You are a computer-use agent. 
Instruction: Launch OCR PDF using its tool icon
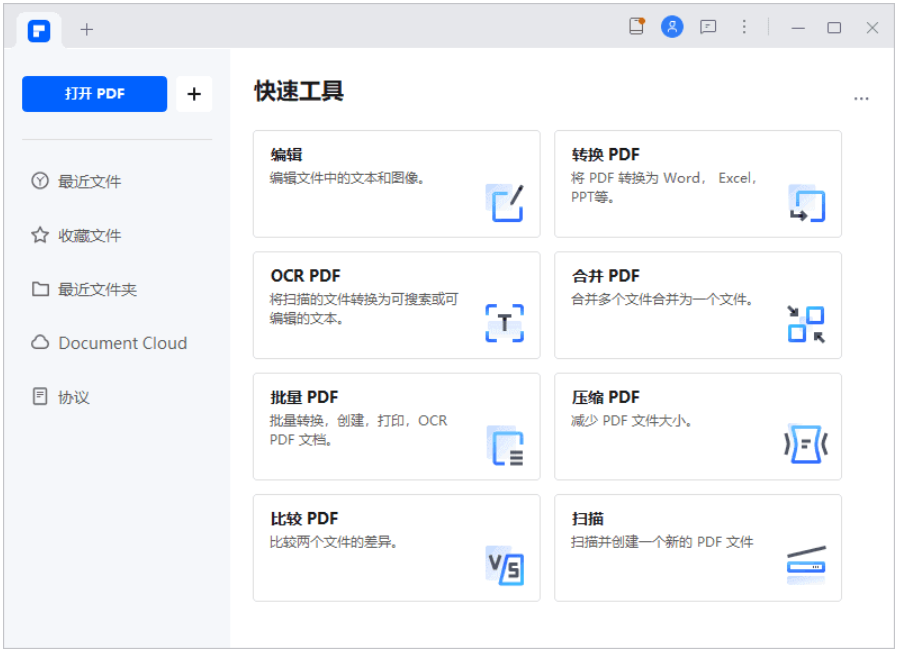505,323
